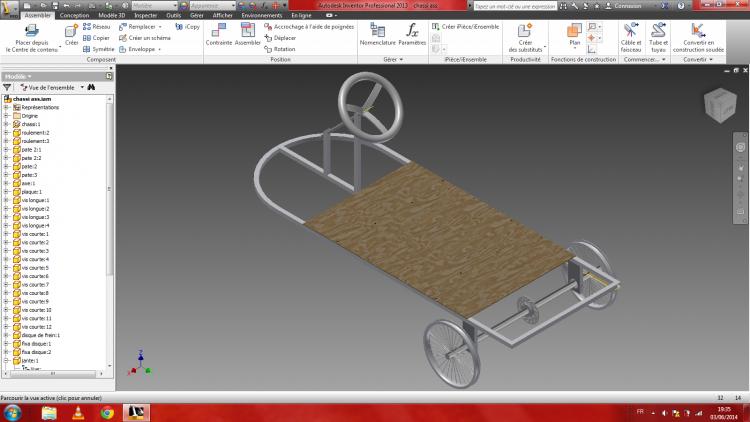Switch to the Inspecter ribbon tab
Image resolution: width=750 pixels, height=422 pixels.
click(146, 16)
